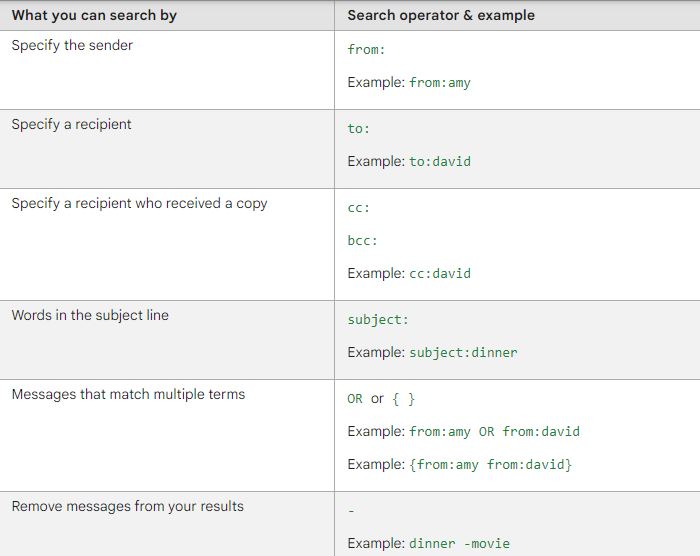The width and height of the screenshot is (700, 556).
Task: Click the standalone "subject:" operator code
Action: click(378, 320)
